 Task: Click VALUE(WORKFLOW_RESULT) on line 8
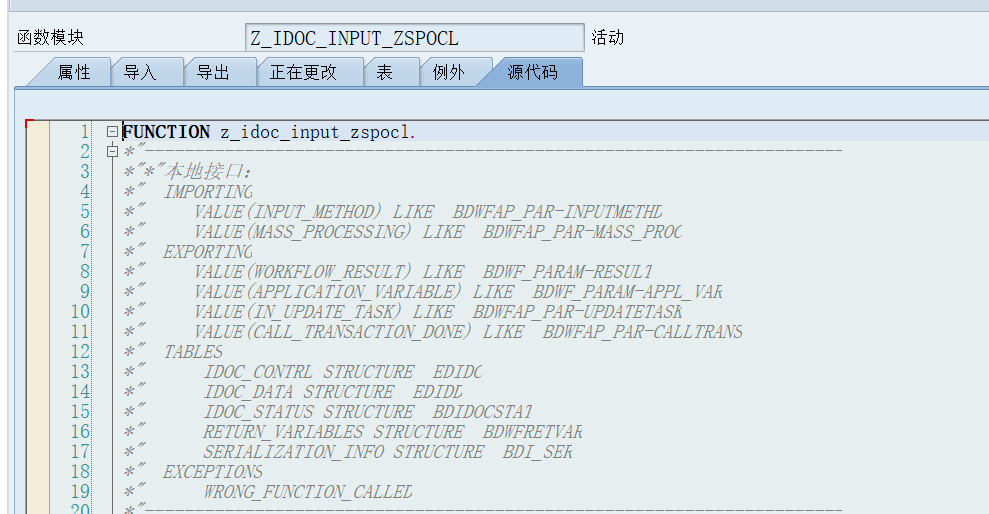(x=302, y=272)
